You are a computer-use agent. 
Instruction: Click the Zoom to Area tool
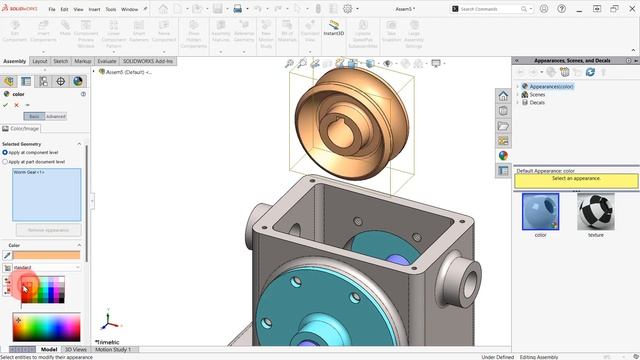tap(302, 63)
